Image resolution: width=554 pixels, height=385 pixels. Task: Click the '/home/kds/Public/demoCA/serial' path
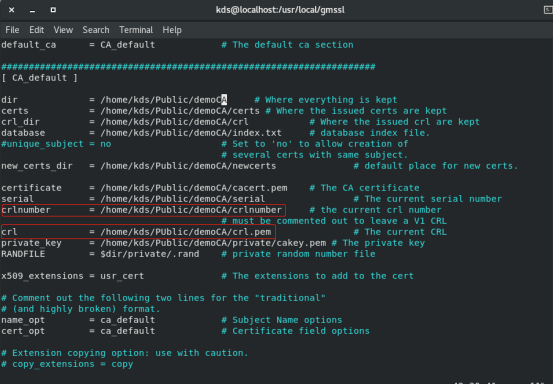point(183,199)
